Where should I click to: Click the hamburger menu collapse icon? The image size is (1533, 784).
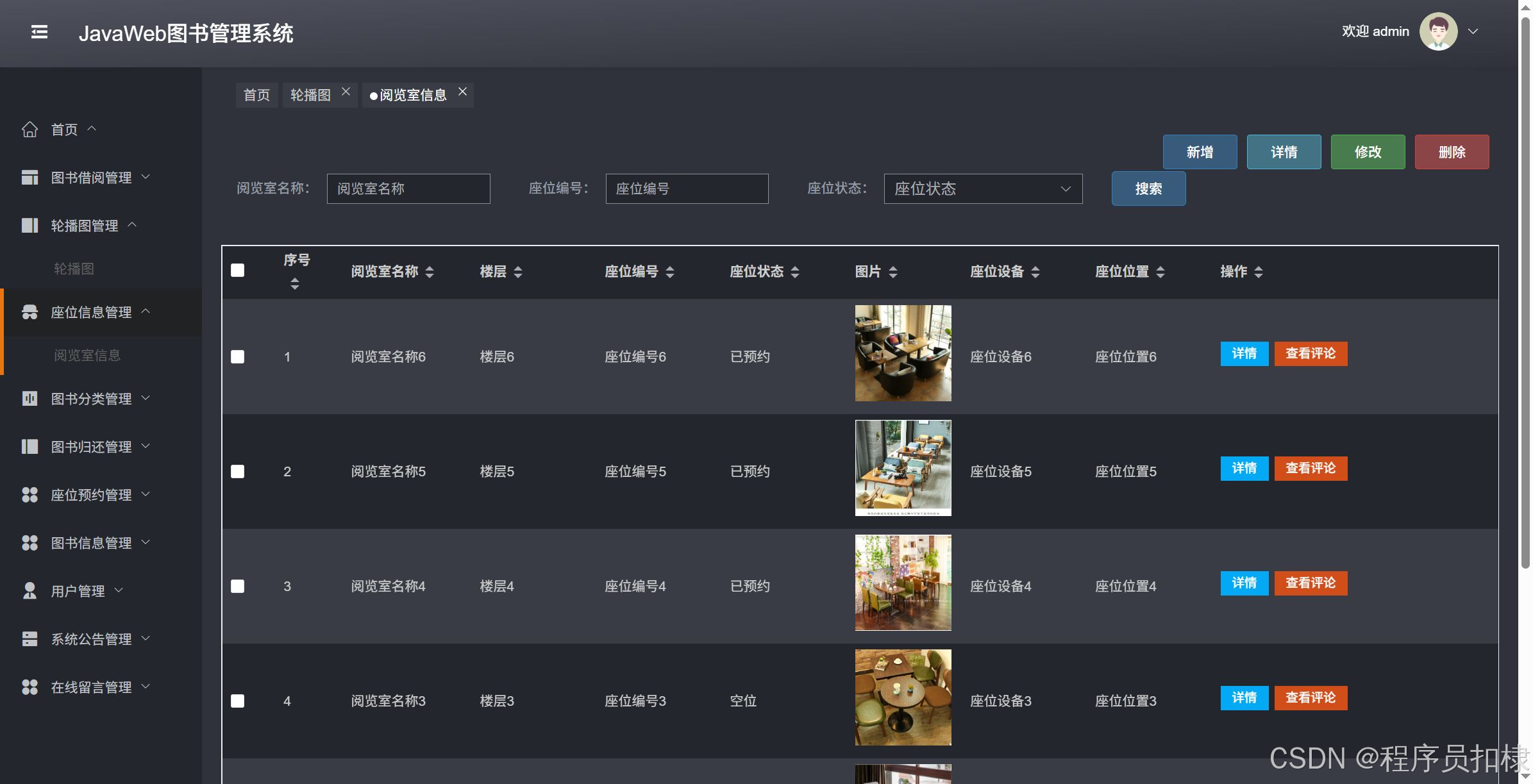click(x=39, y=32)
